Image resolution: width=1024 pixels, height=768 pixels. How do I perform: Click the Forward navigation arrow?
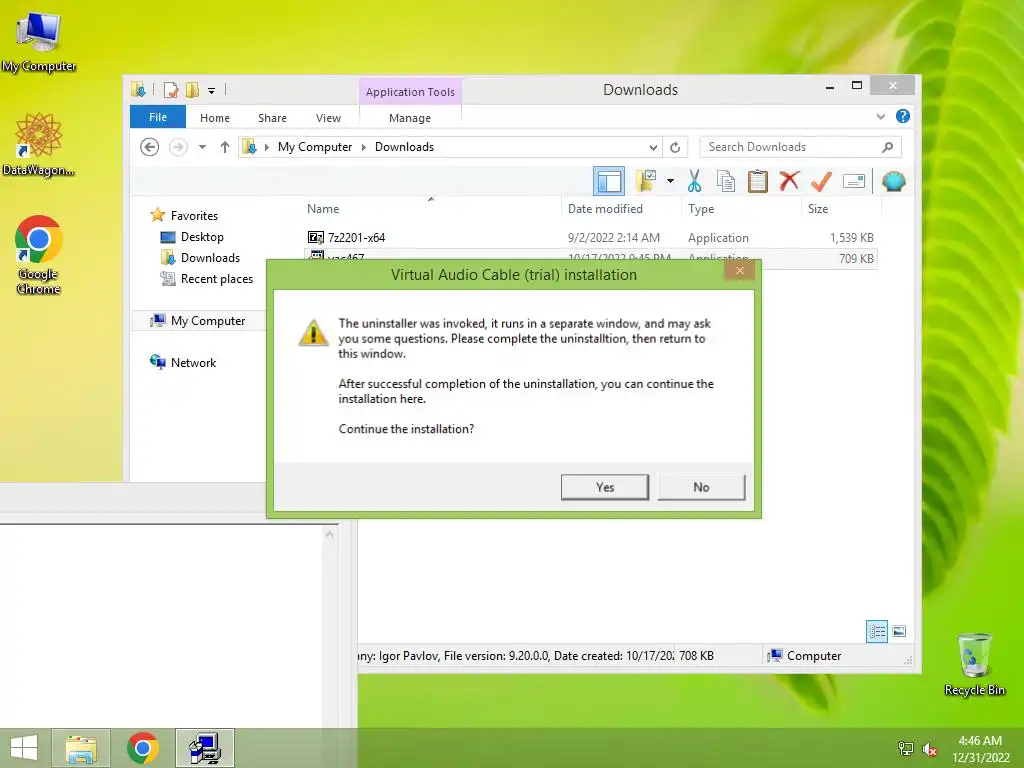pos(178,147)
